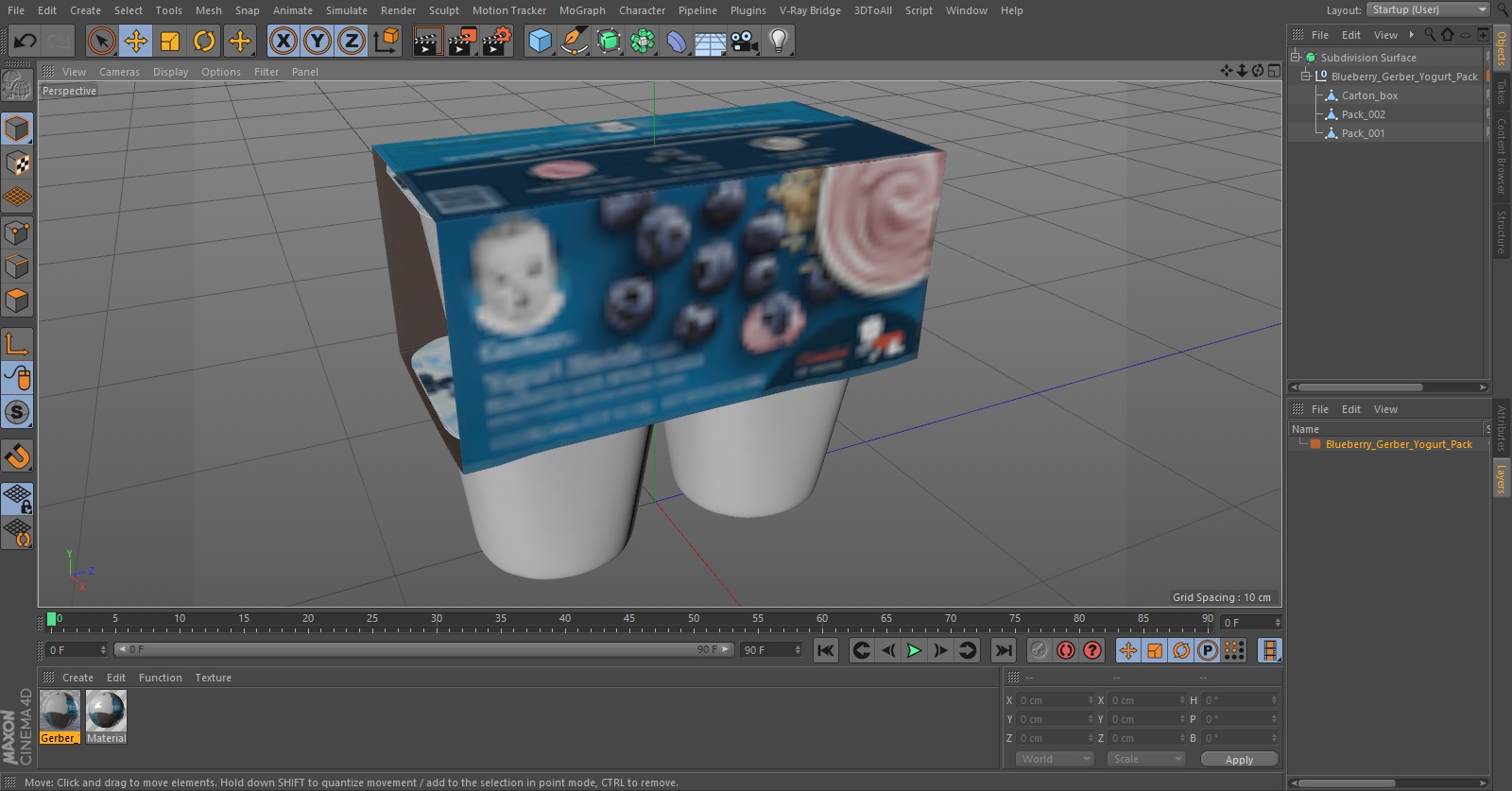
Task: Open Scale mode dropdown
Action: point(1146,759)
